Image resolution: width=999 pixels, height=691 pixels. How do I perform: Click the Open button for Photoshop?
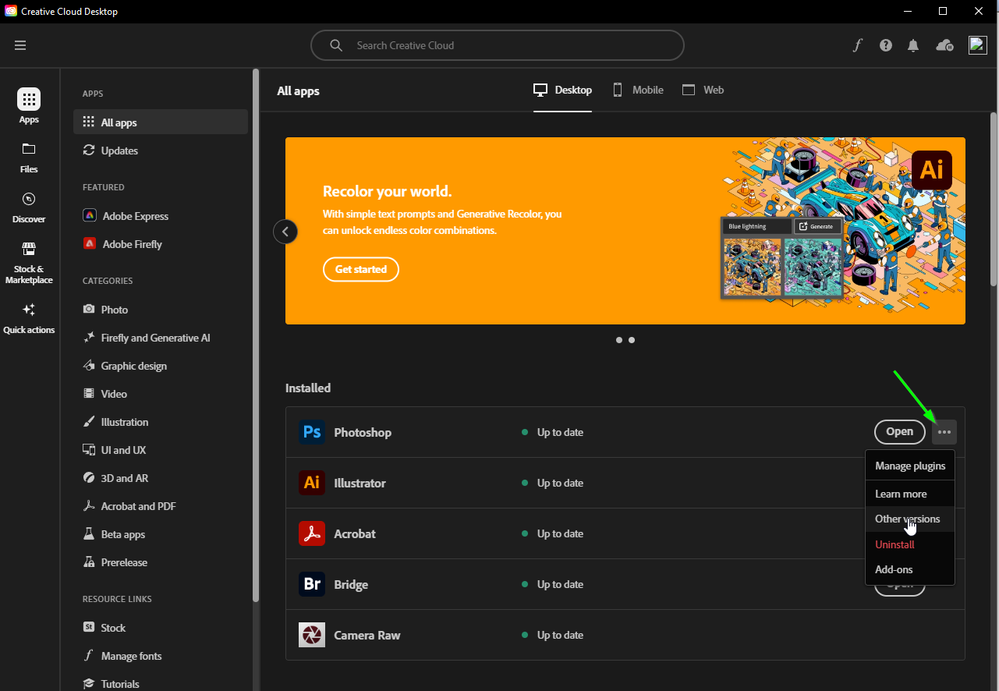click(899, 432)
